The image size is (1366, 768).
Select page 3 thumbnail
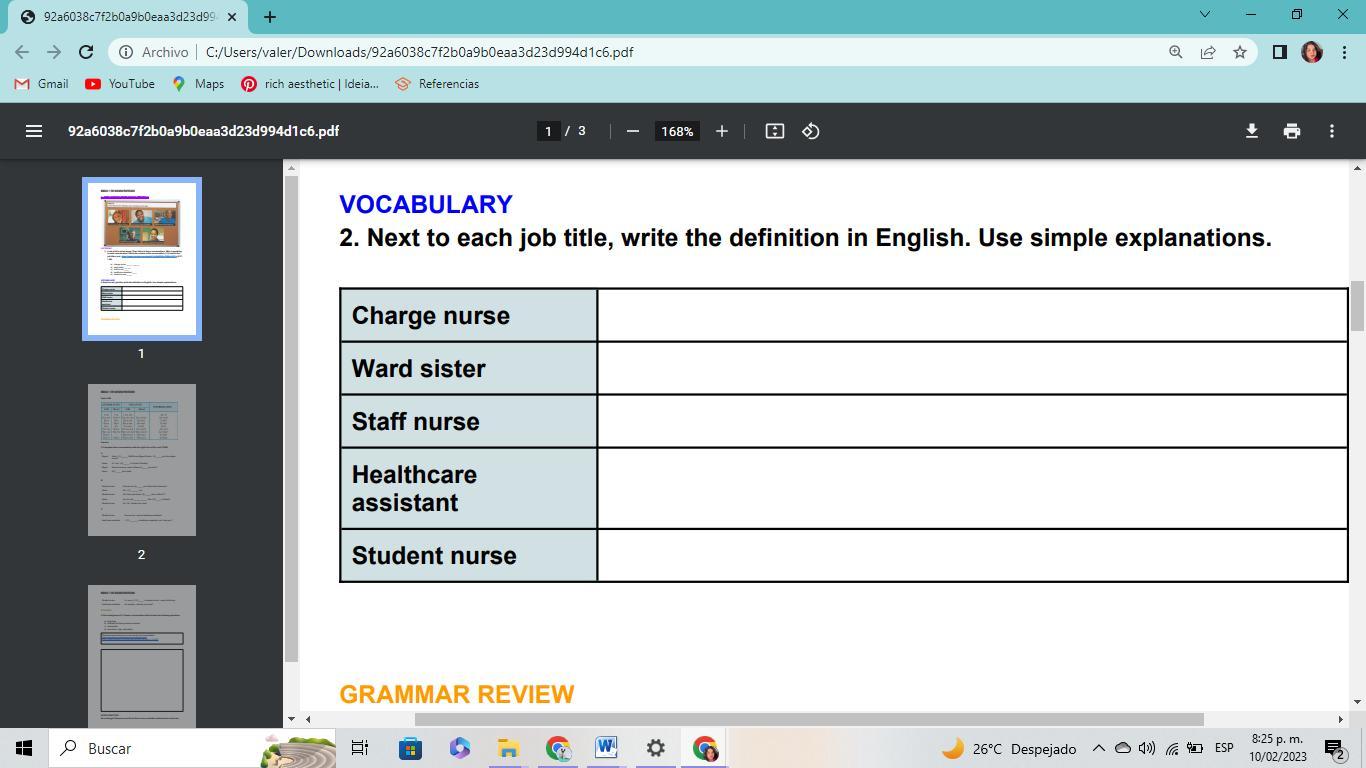(x=142, y=655)
